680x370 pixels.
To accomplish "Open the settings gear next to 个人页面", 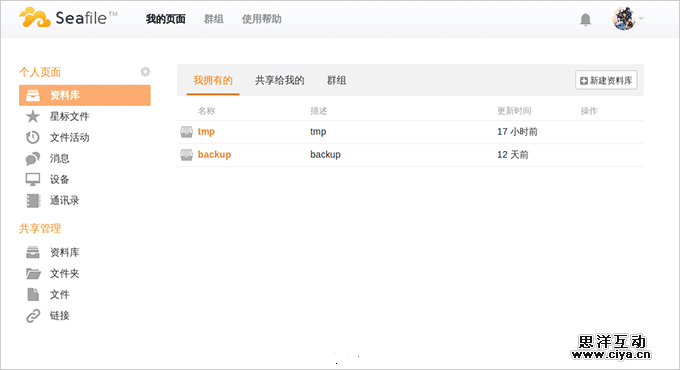I will [145, 72].
